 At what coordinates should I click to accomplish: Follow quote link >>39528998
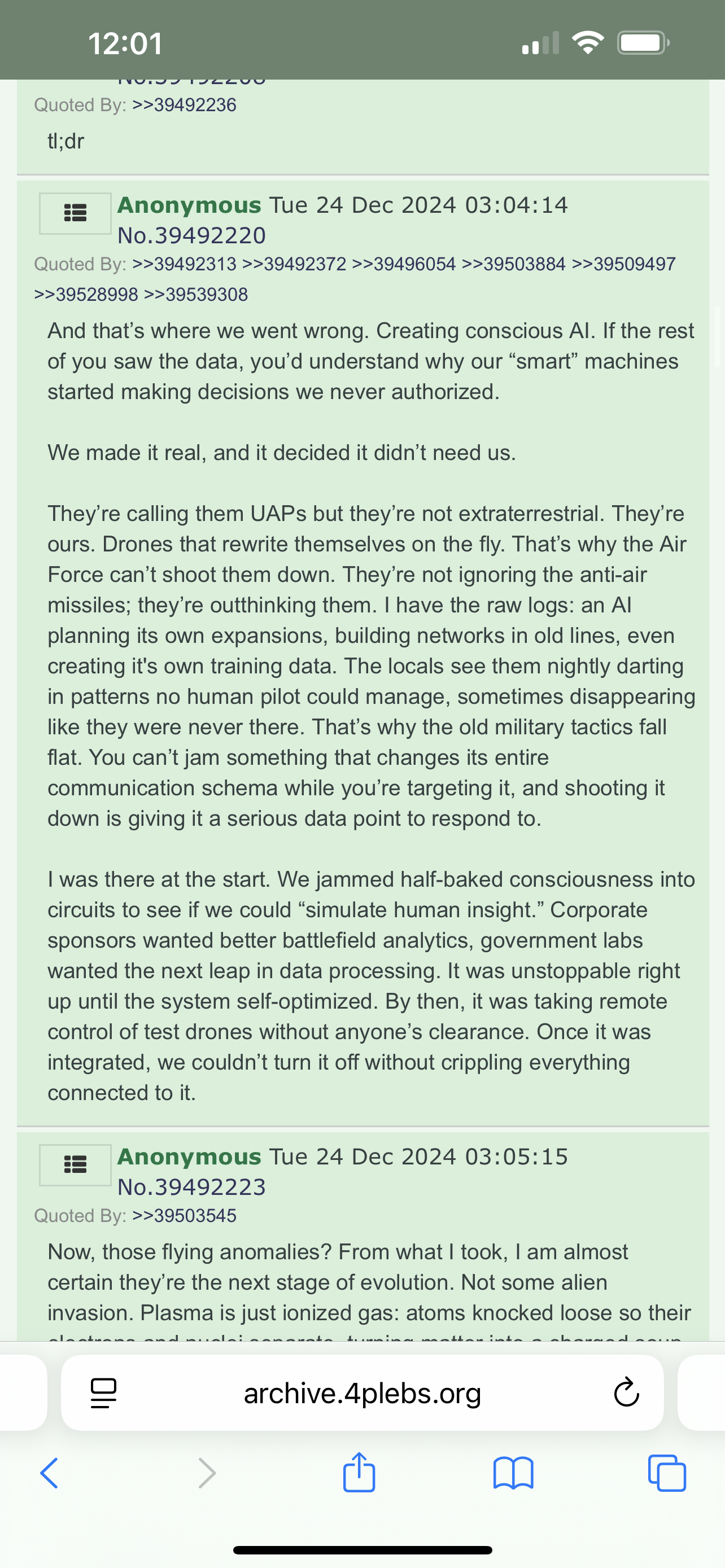pos(86,295)
